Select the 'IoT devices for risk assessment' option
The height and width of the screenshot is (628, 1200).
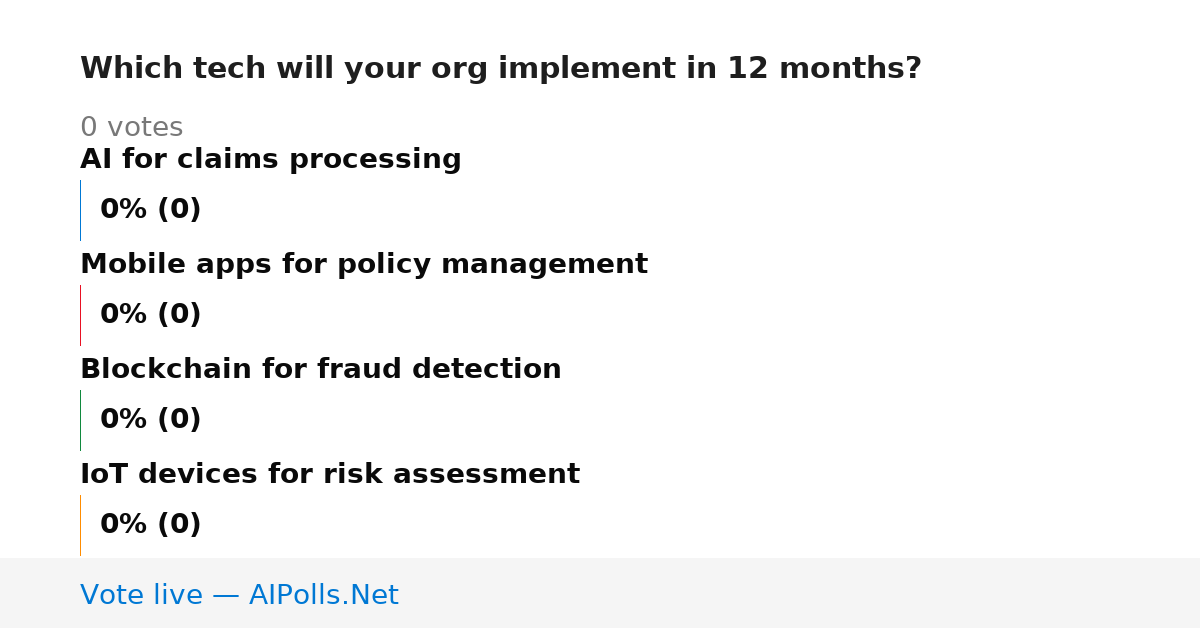coord(330,475)
